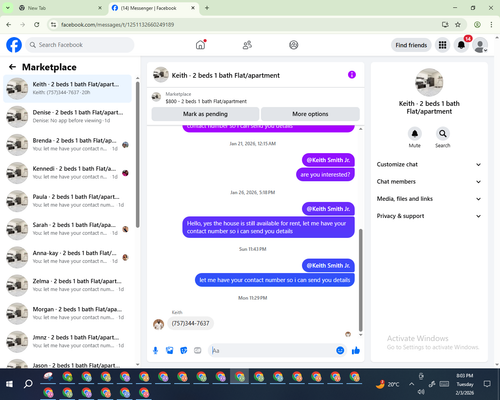Screen dimensions: 500x400
Task: Open Sarah conversation in chat list
Action: 67,229
